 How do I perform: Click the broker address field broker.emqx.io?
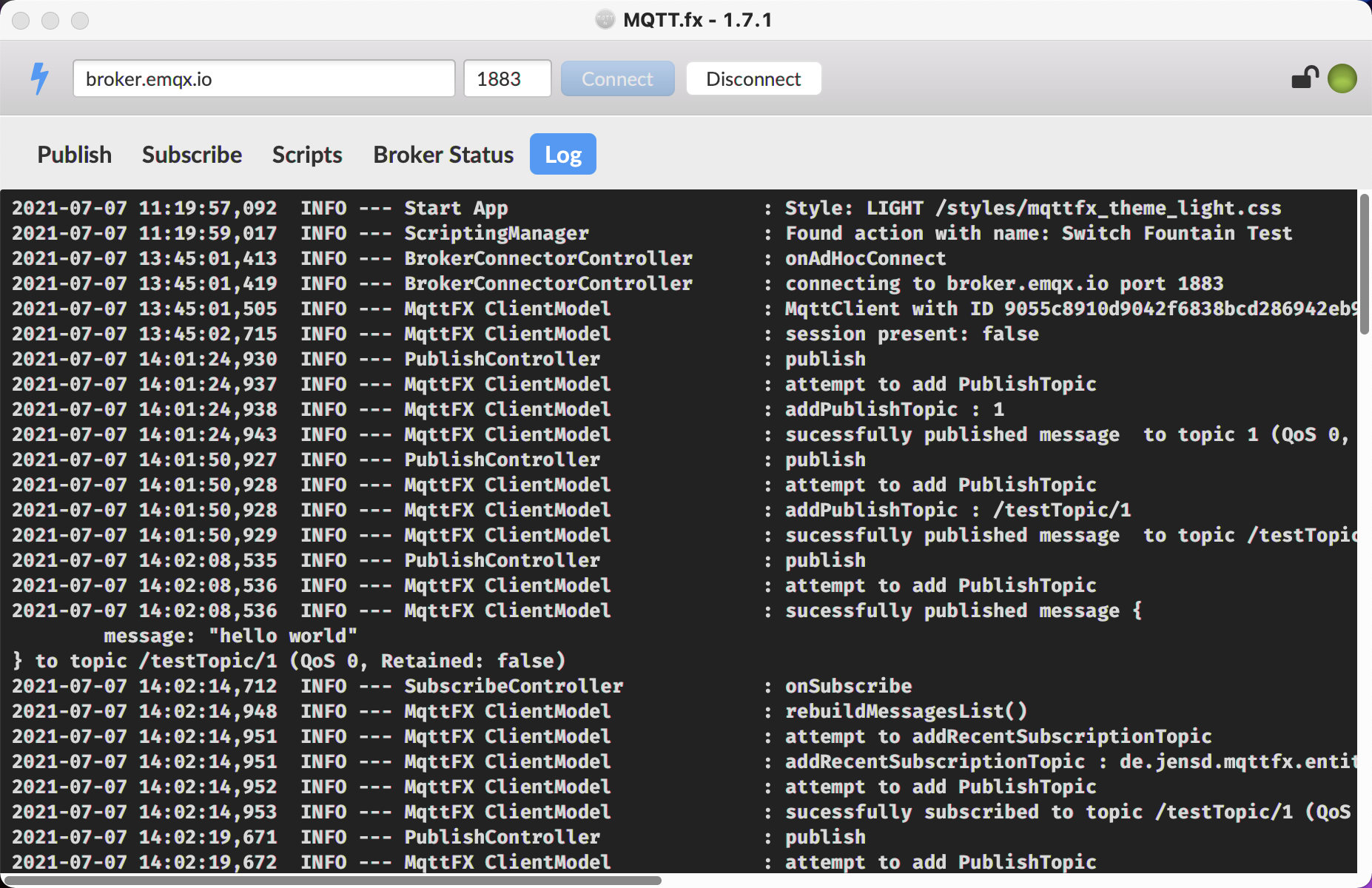coord(264,78)
